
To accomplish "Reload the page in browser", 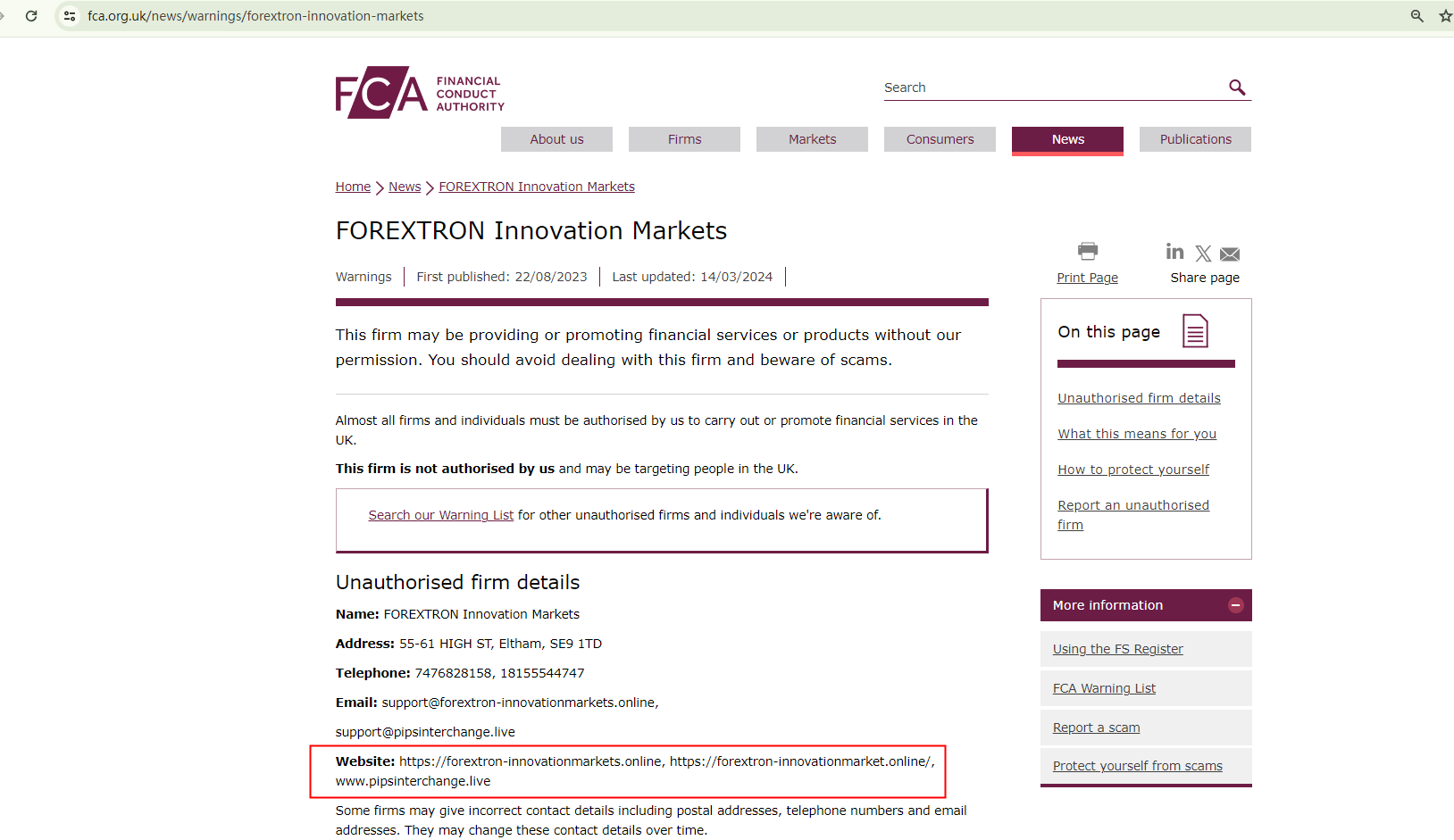I will click(x=31, y=16).
